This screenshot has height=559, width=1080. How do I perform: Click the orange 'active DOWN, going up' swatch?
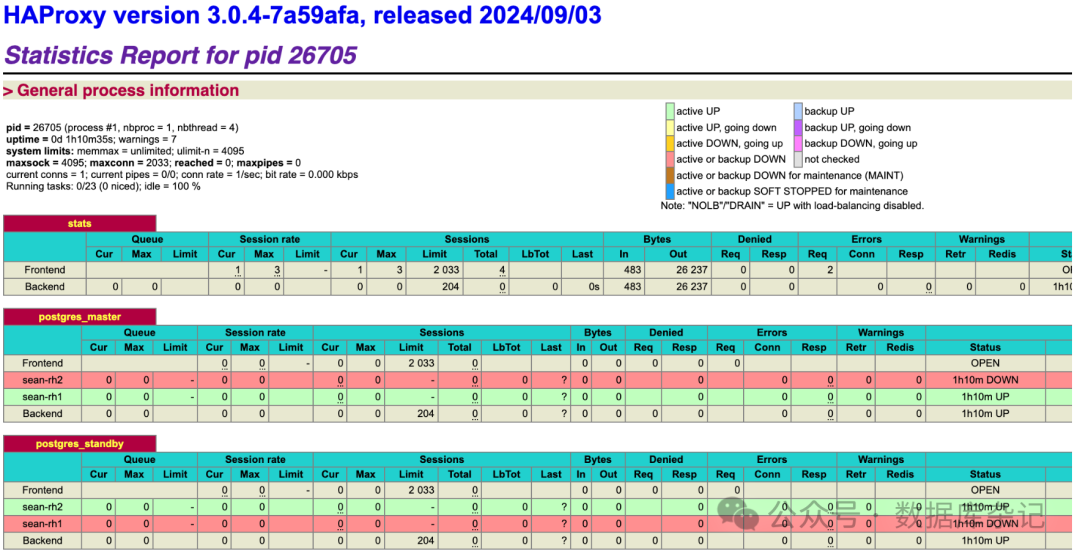[670, 143]
